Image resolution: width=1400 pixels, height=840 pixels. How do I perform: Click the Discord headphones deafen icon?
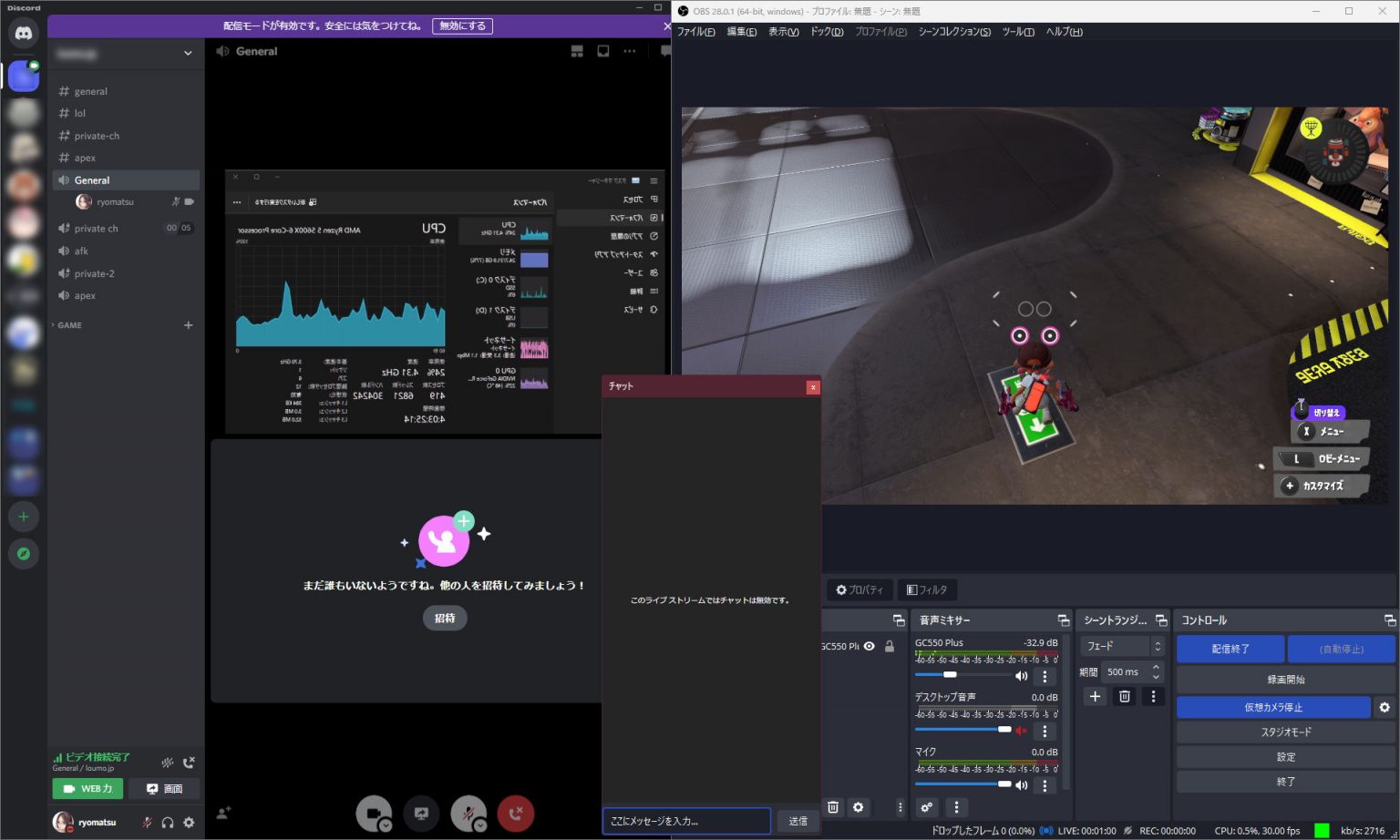click(168, 822)
